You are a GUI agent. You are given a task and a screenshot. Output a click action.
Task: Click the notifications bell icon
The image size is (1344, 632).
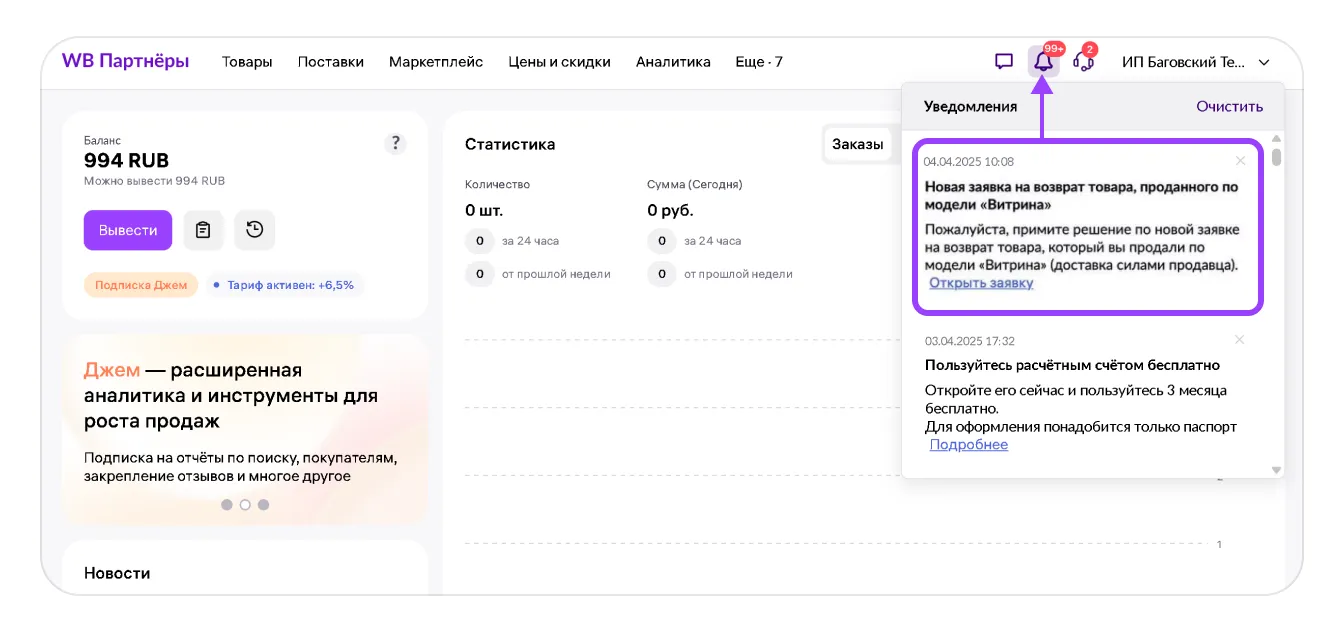pyautogui.click(x=1043, y=62)
